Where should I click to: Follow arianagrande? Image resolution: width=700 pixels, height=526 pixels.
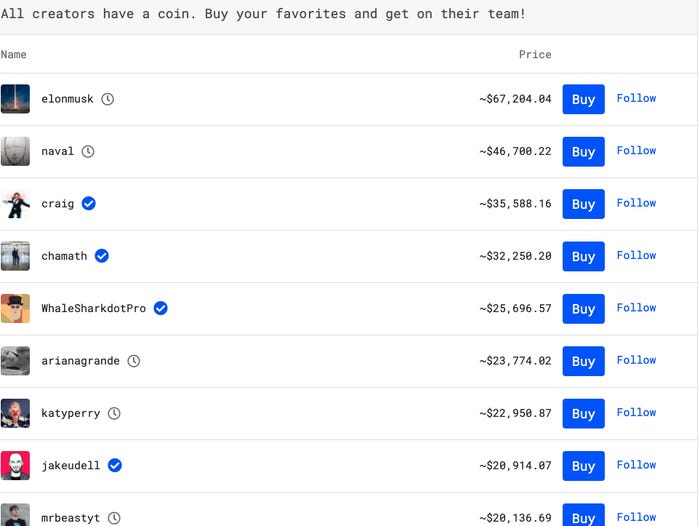click(x=636, y=360)
